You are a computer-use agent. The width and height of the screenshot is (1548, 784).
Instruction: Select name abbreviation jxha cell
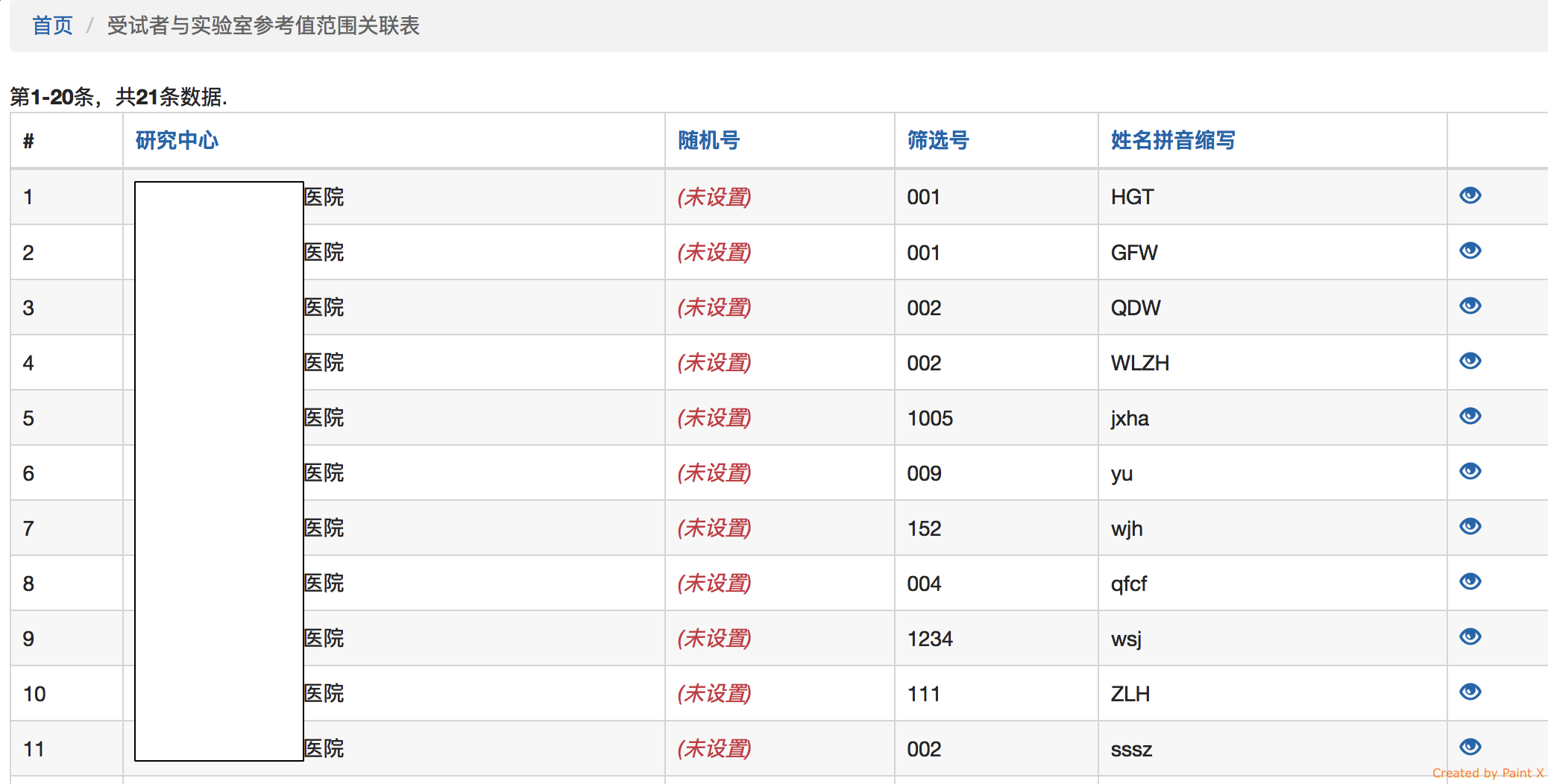tap(1272, 418)
